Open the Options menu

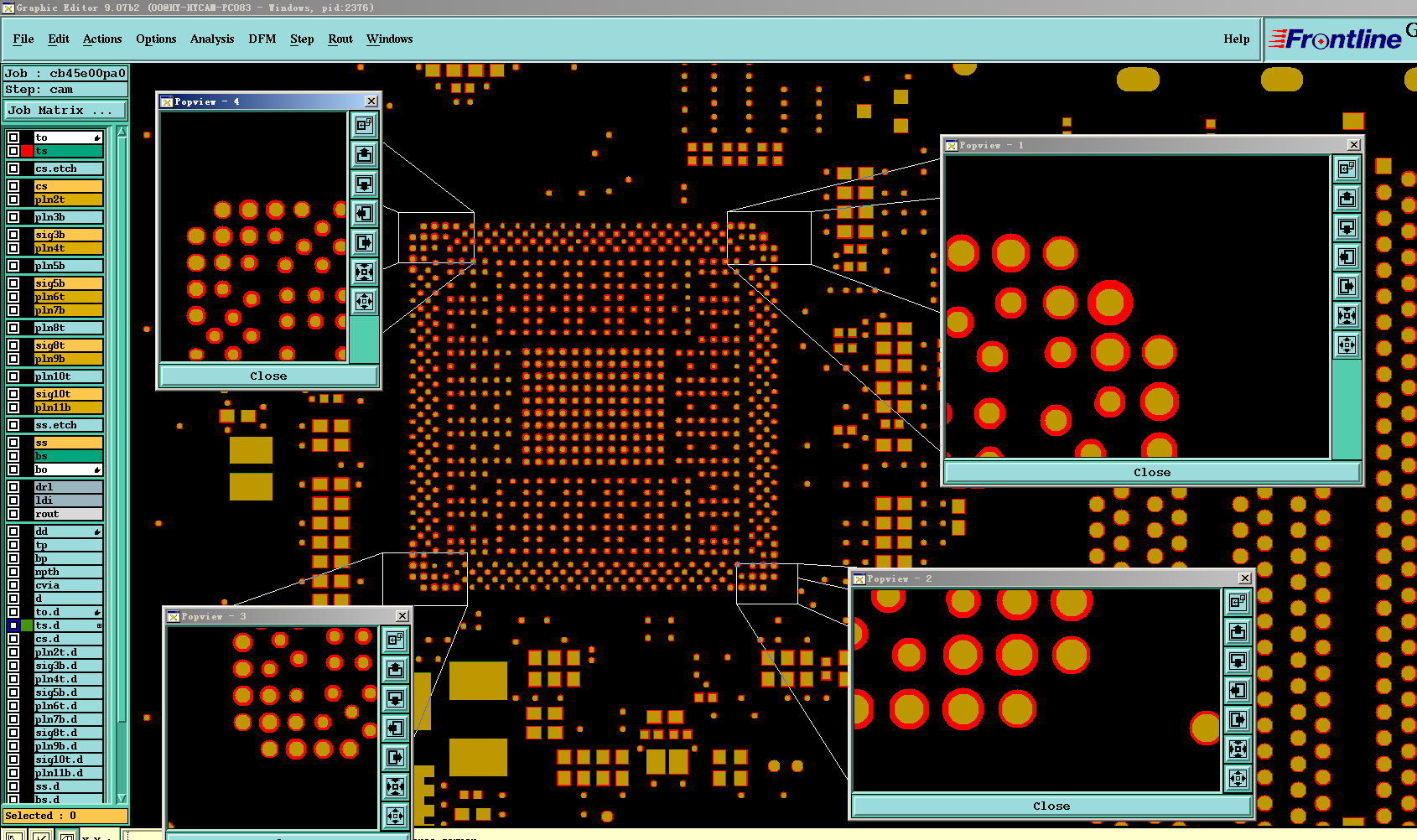tap(156, 39)
